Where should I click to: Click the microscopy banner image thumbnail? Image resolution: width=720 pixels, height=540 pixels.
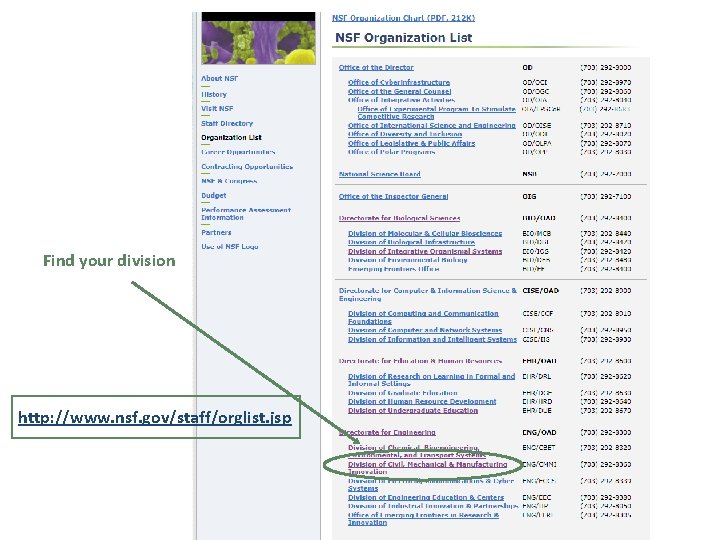[x=259, y=39]
